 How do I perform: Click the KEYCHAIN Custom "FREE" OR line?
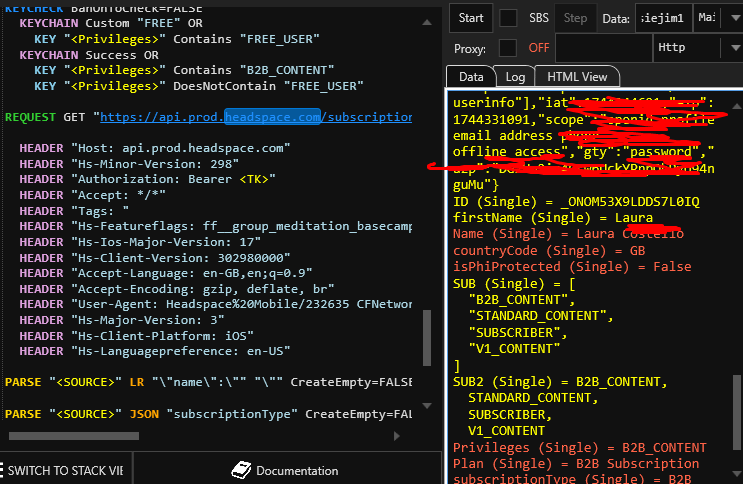click(111, 23)
